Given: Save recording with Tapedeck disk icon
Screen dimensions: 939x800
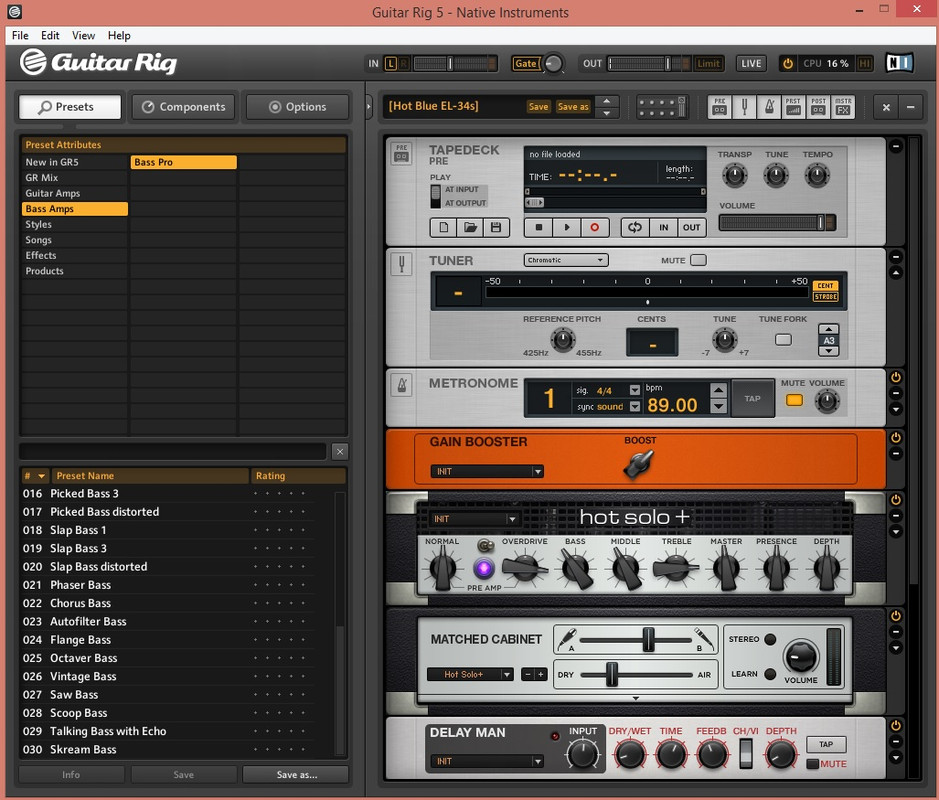Looking at the screenshot, I should point(496,228).
